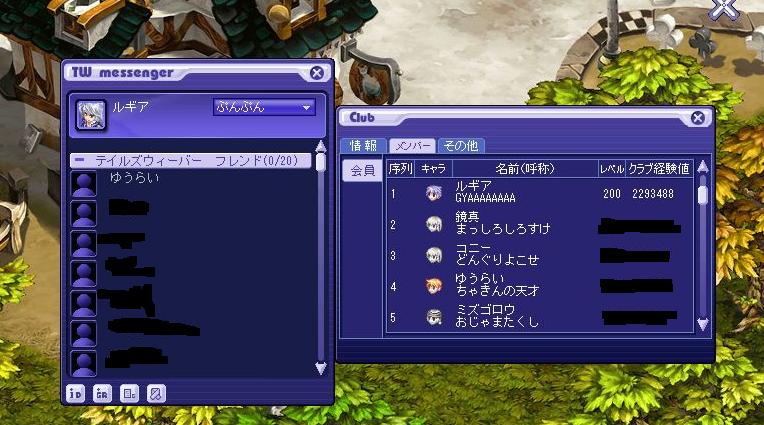764x425 pixels.
Task: Click the orange-haired ゆうらい character icon
Action: 433,286
